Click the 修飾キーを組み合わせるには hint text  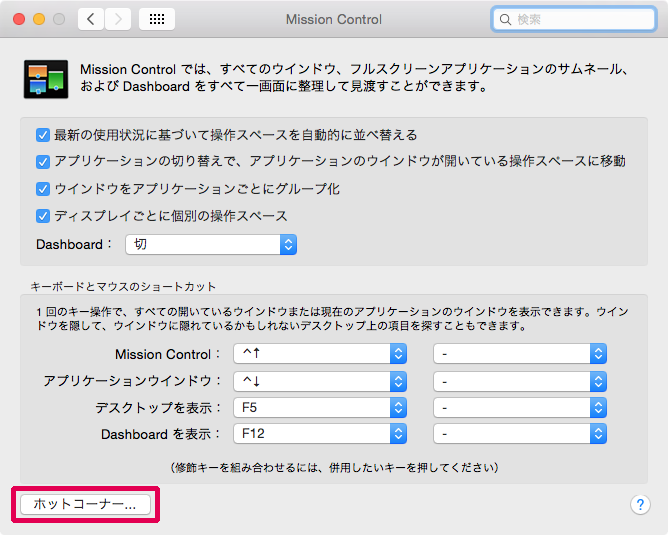pyautogui.click(x=334, y=468)
